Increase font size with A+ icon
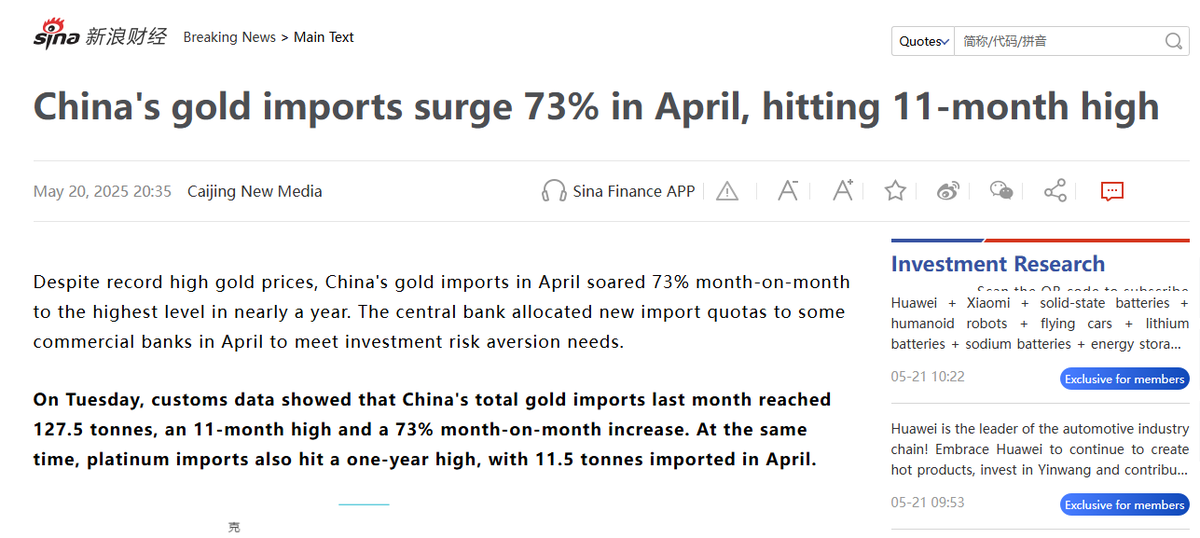Viewport: 1200px width, 538px height. point(842,190)
